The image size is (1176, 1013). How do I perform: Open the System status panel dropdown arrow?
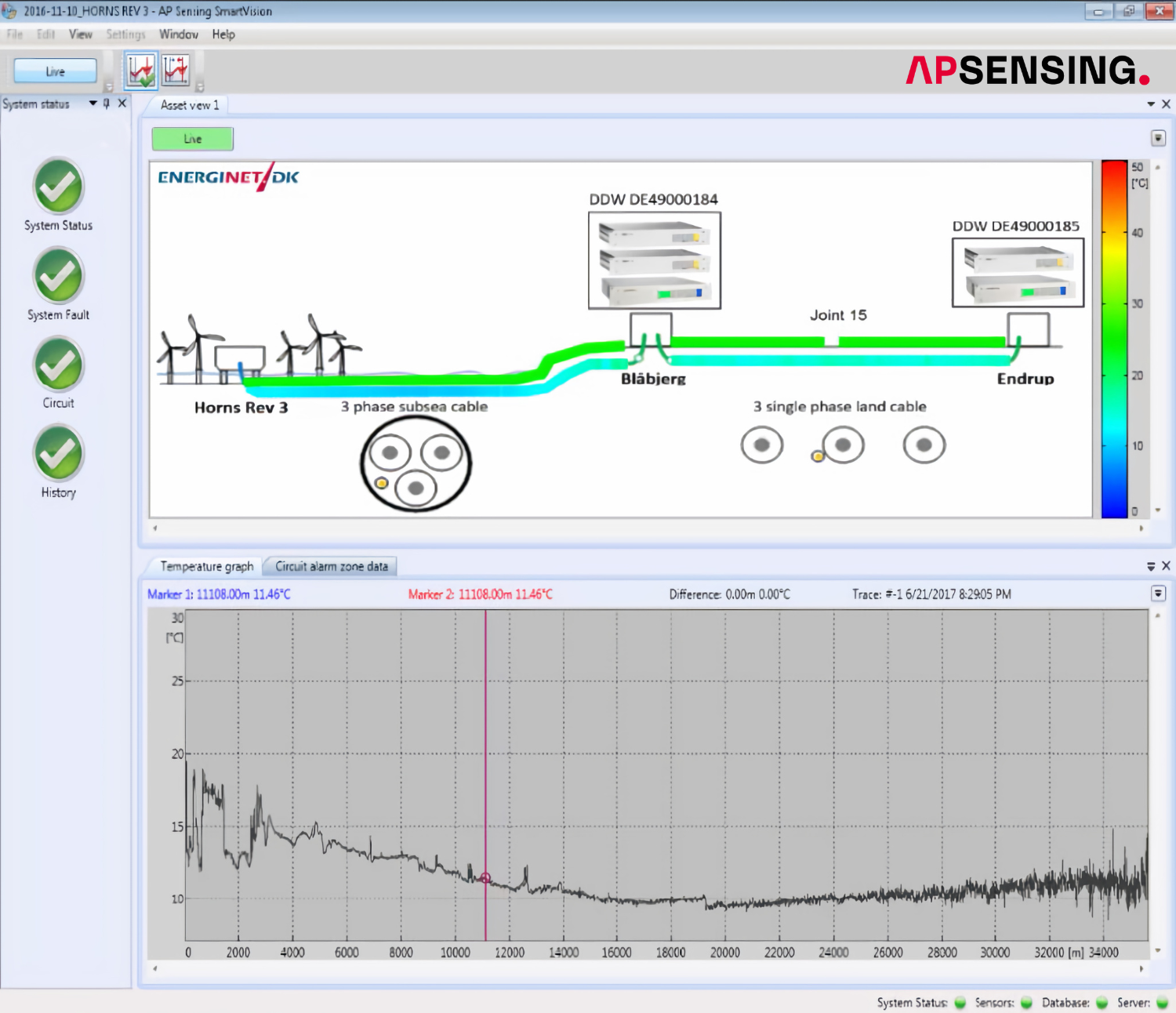coord(93,103)
